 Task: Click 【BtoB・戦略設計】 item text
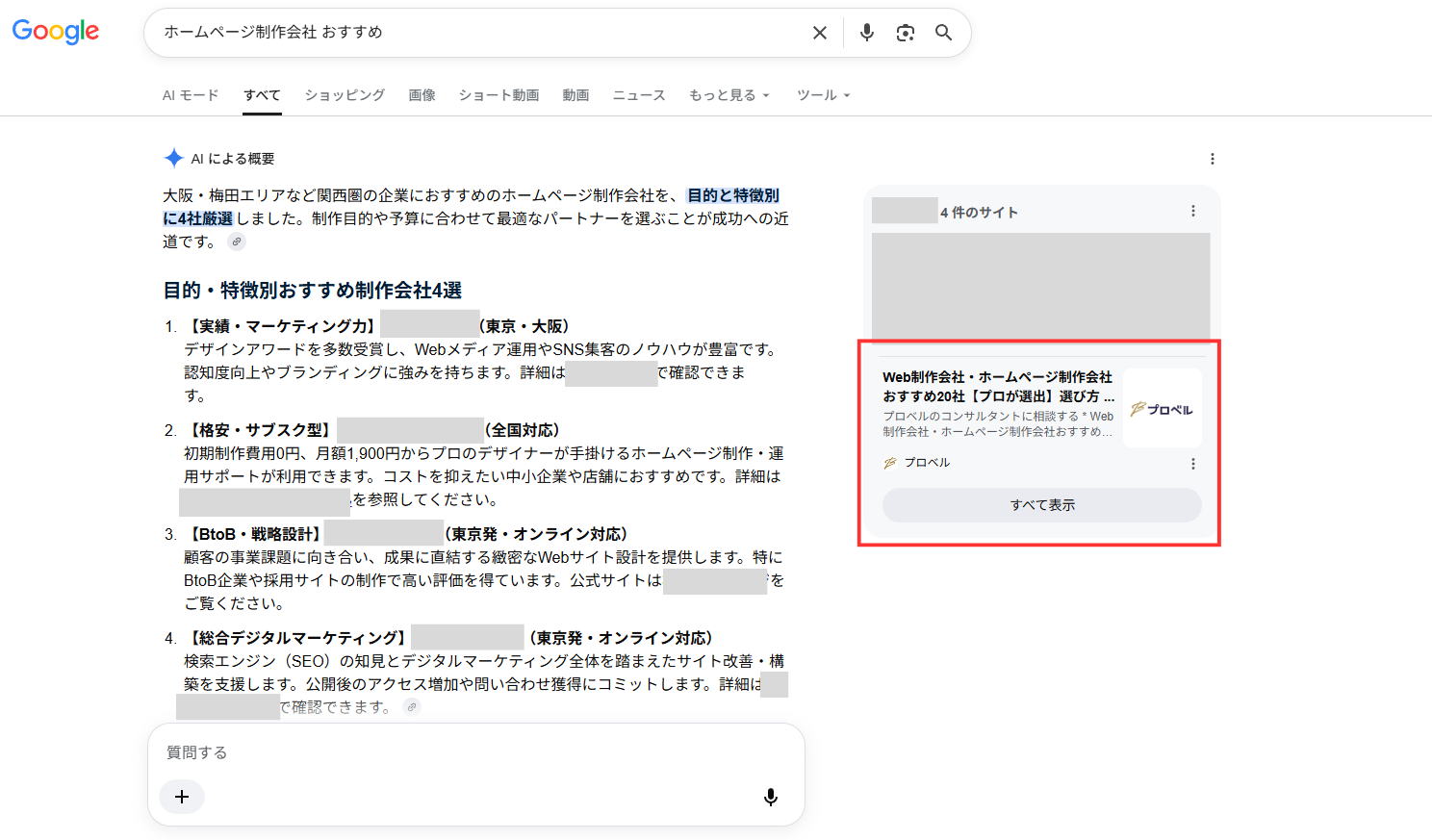(x=254, y=534)
